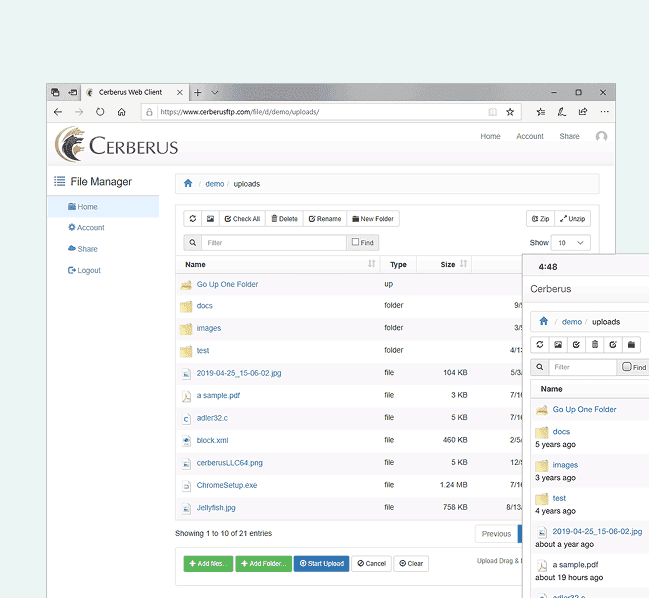This screenshot has width=649, height=599.
Task: Enable the Find checkbox beside filter
Action: 355,242
